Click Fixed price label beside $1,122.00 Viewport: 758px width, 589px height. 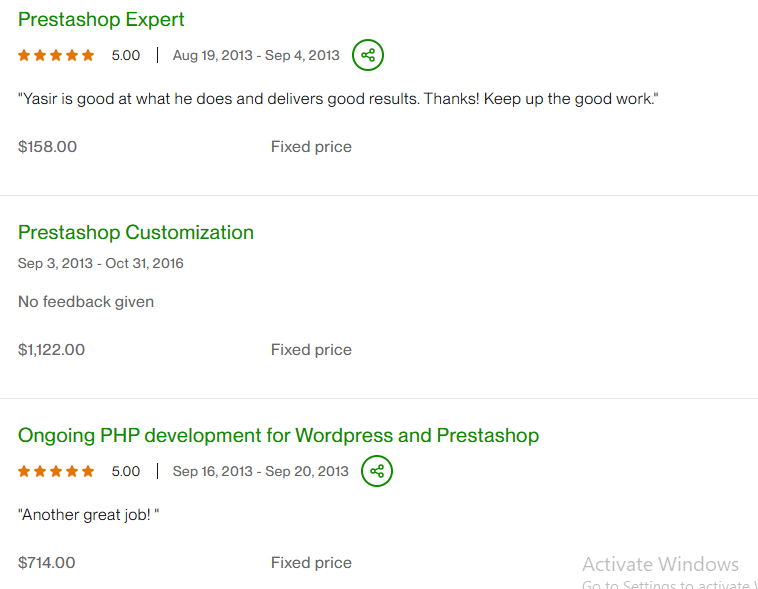coord(311,349)
